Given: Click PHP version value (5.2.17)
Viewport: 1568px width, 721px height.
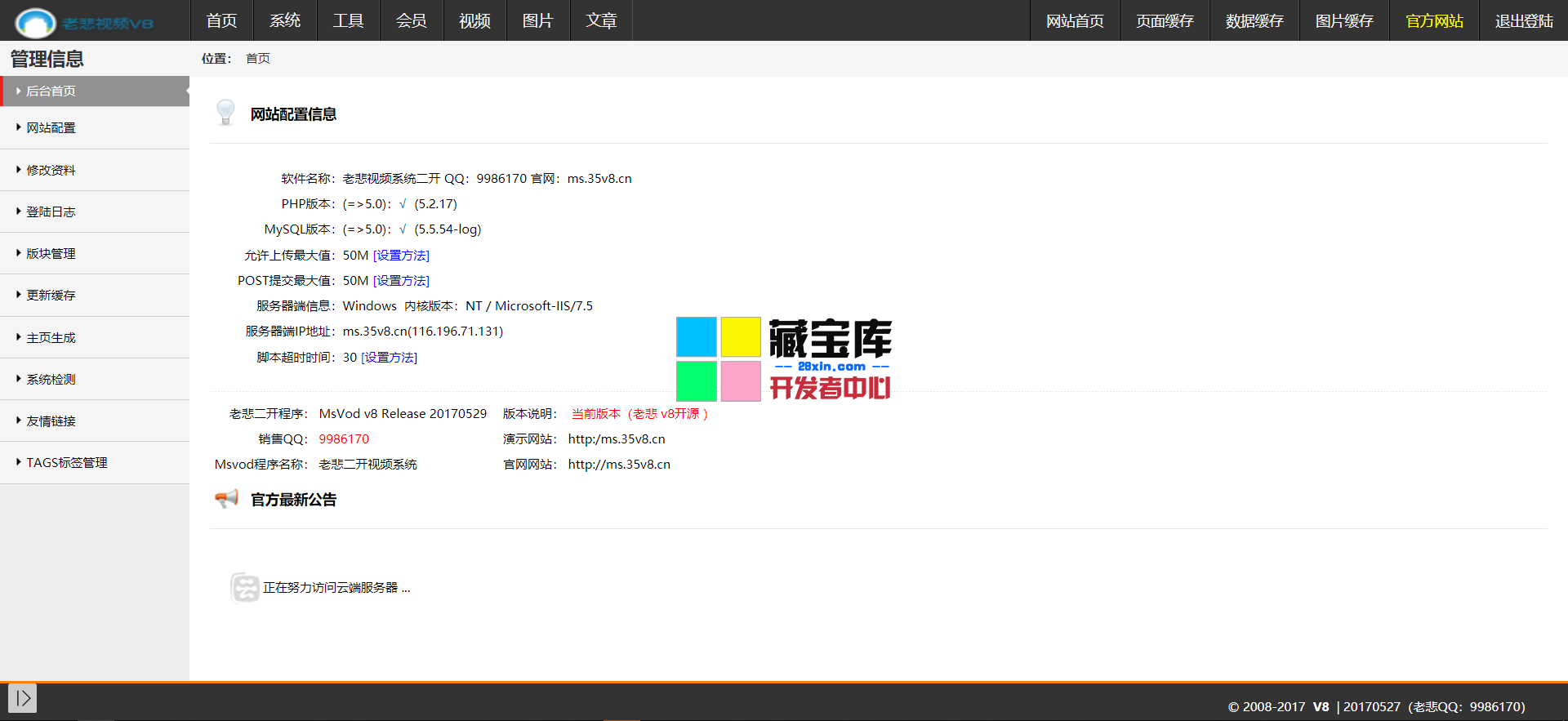Looking at the screenshot, I should point(435,203).
